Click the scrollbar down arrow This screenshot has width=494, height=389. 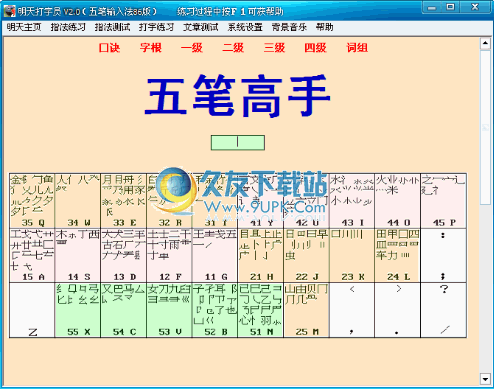tap(485, 379)
